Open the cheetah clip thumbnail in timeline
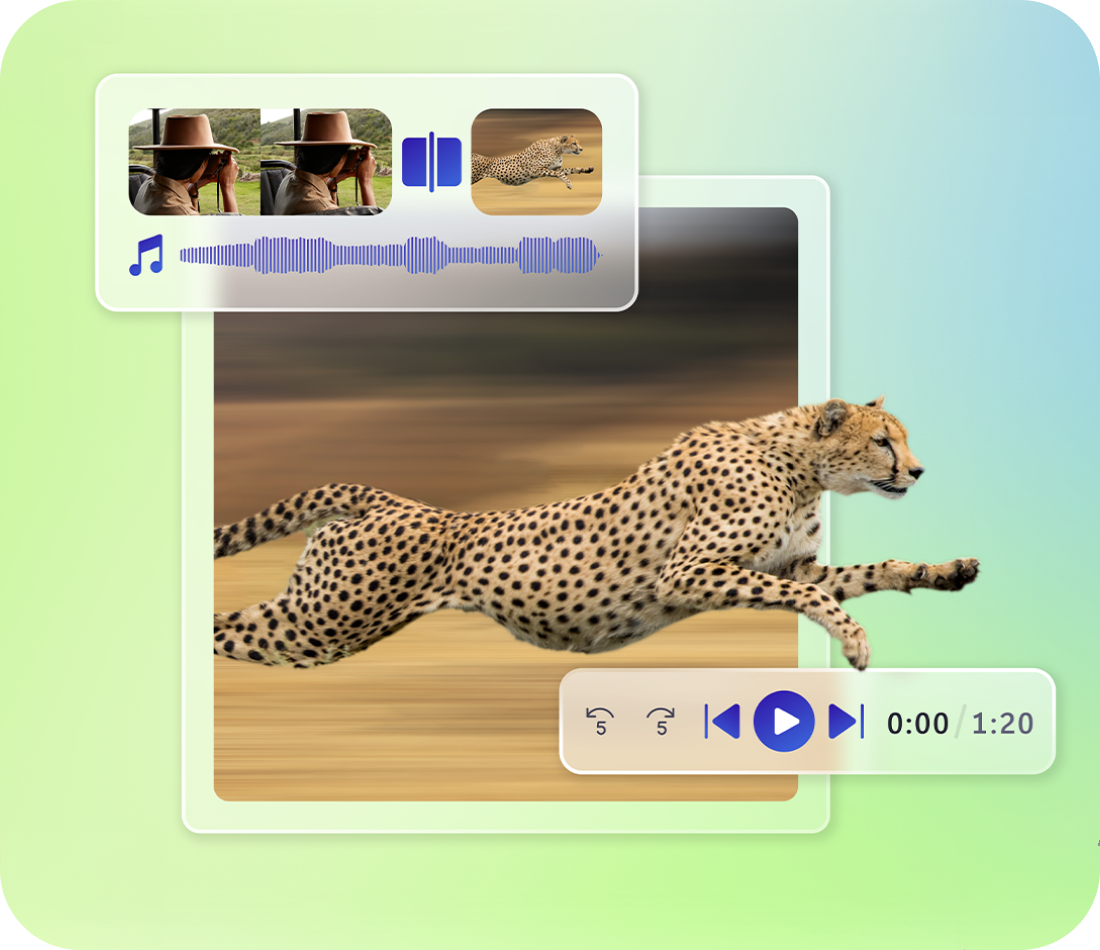 (536, 162)
